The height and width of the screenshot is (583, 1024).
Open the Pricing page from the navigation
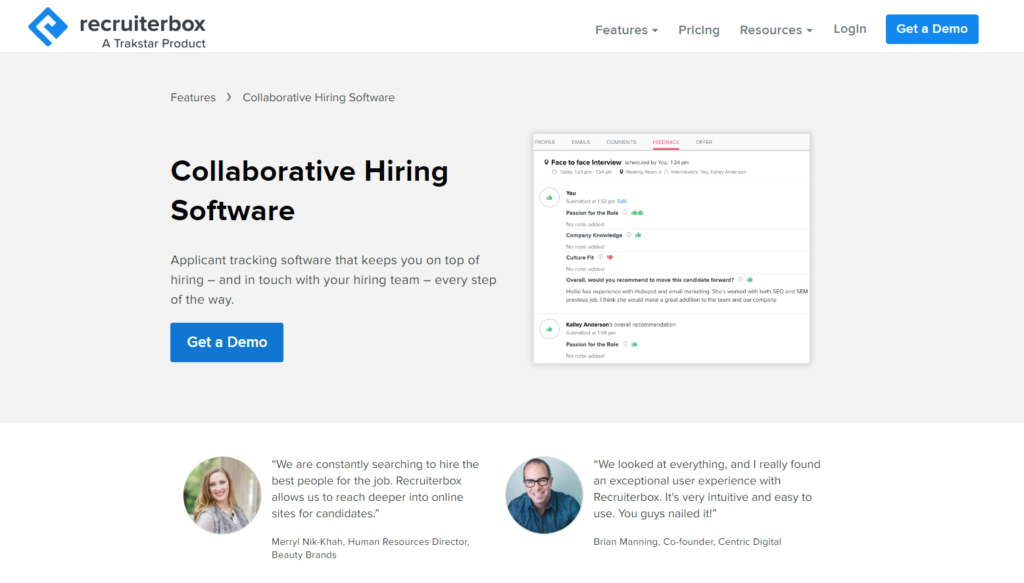pyautogui.click(x=699, y=30)
